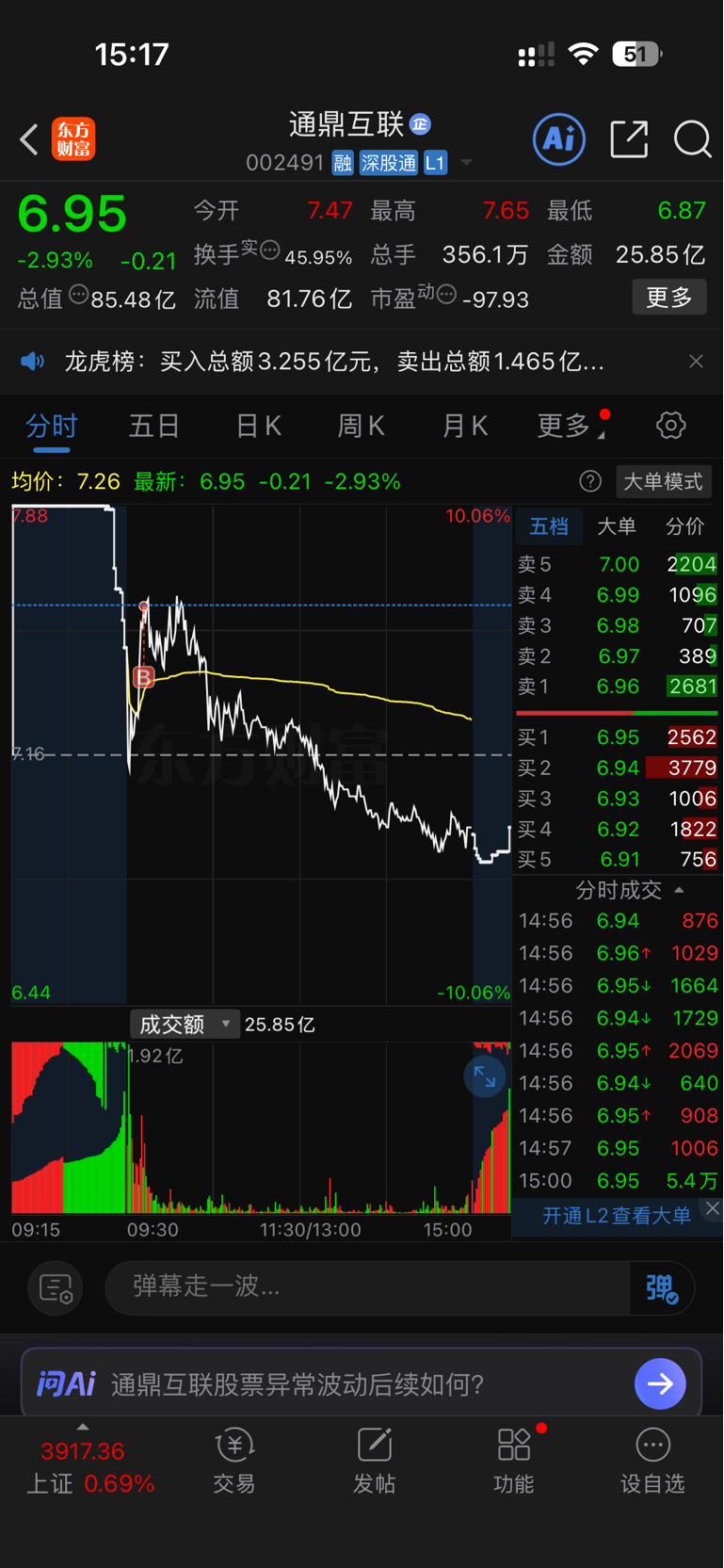Collapse the 分时成交 section arrow
This screenshot has width=724, height=1568.
pyautogui.click(x=680, y=890)
